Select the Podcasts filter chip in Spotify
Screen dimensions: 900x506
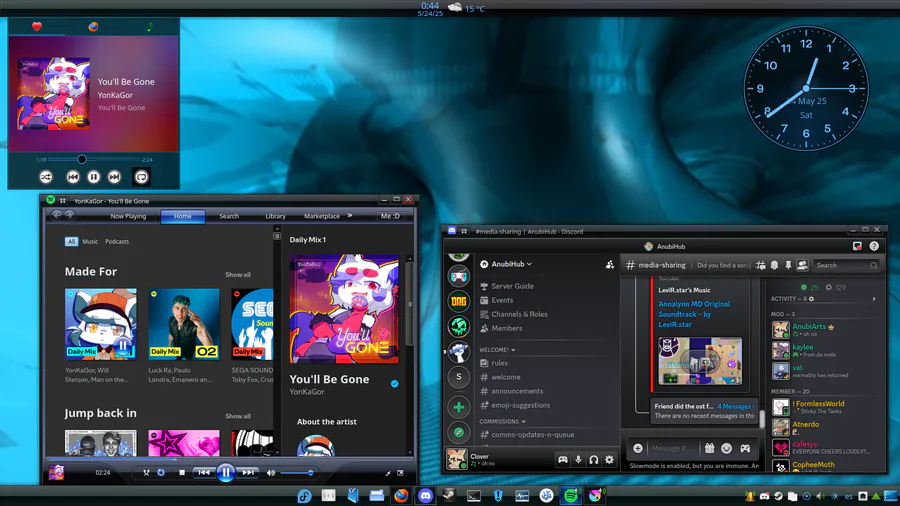pos(117,242)
